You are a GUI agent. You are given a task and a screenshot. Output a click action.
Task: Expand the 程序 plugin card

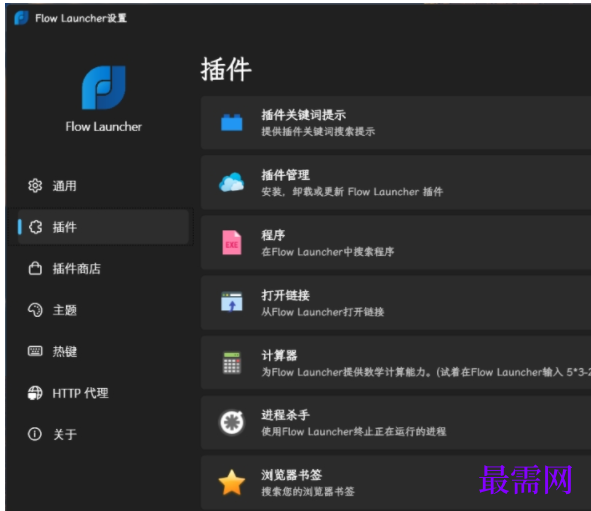tap(396, 243)
